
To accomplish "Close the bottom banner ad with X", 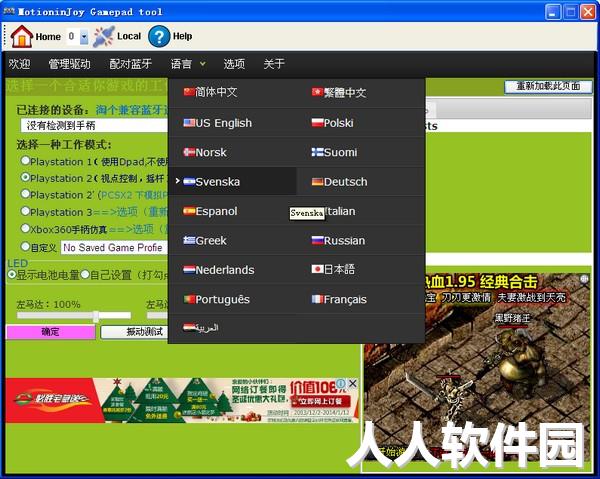I will (353, 383).
